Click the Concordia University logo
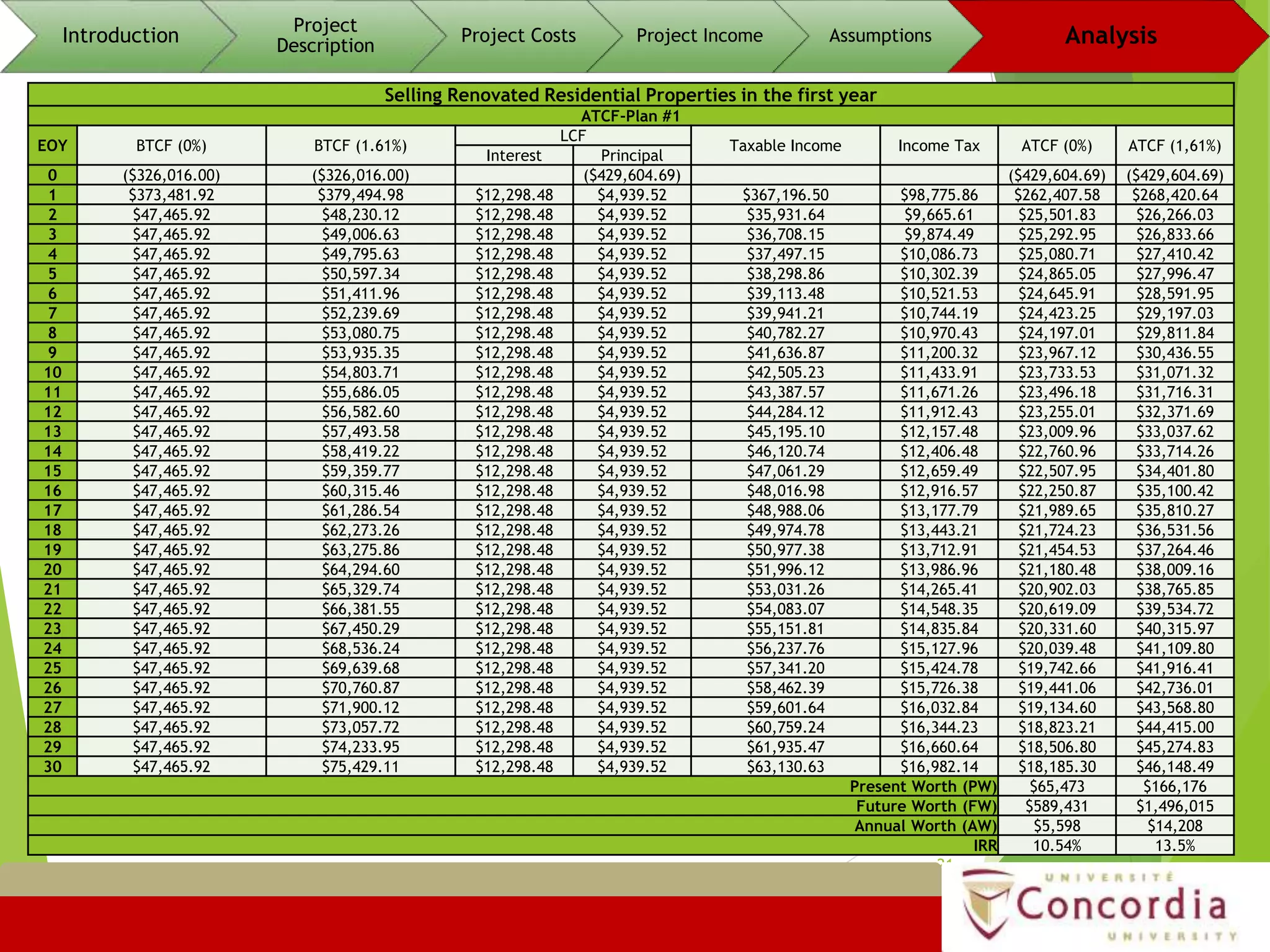Image resolution: width=1270 pixels, height=952 pixels. click(1101, 906)
